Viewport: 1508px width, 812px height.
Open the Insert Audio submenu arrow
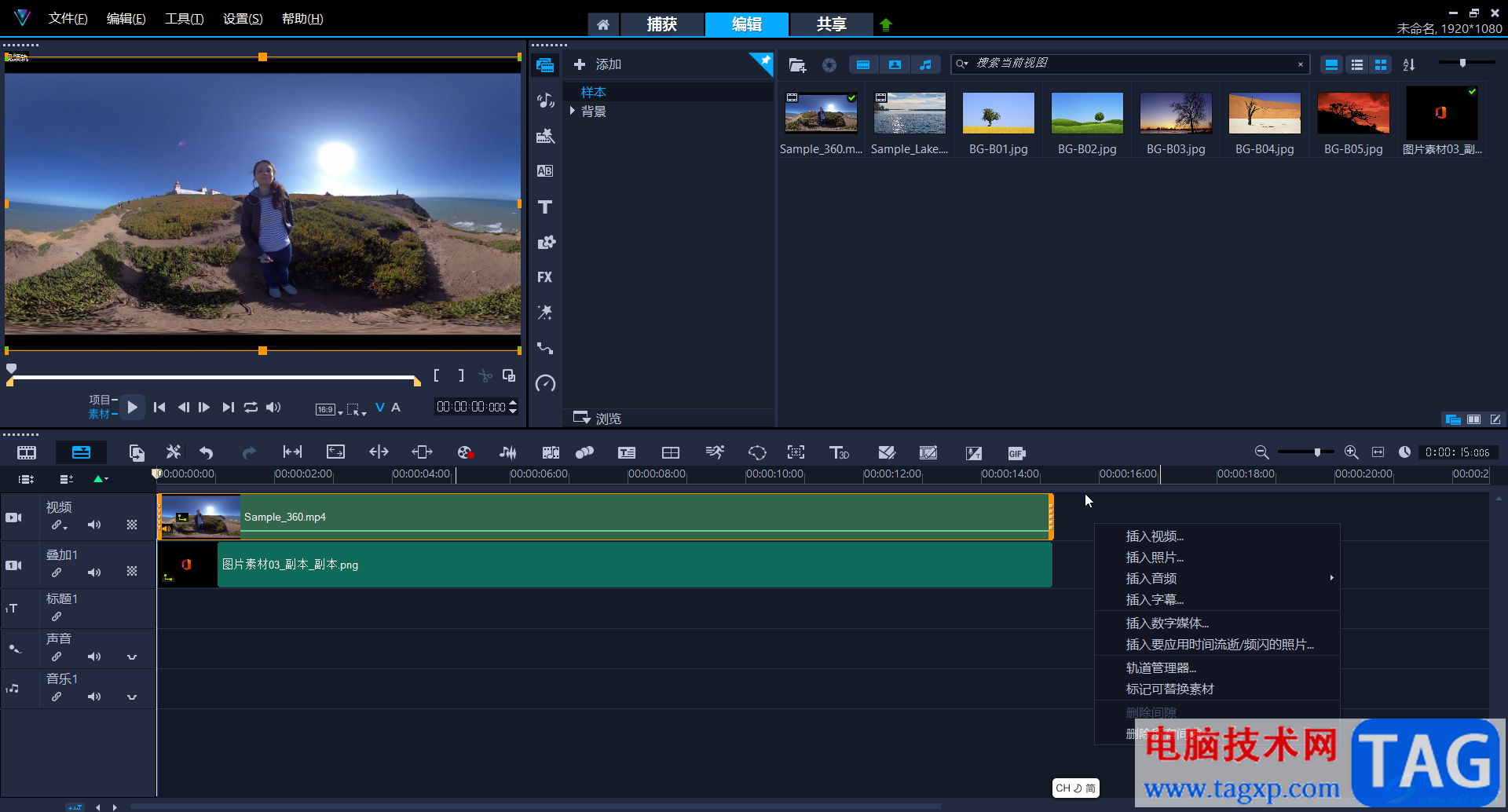pos(1331,578)
